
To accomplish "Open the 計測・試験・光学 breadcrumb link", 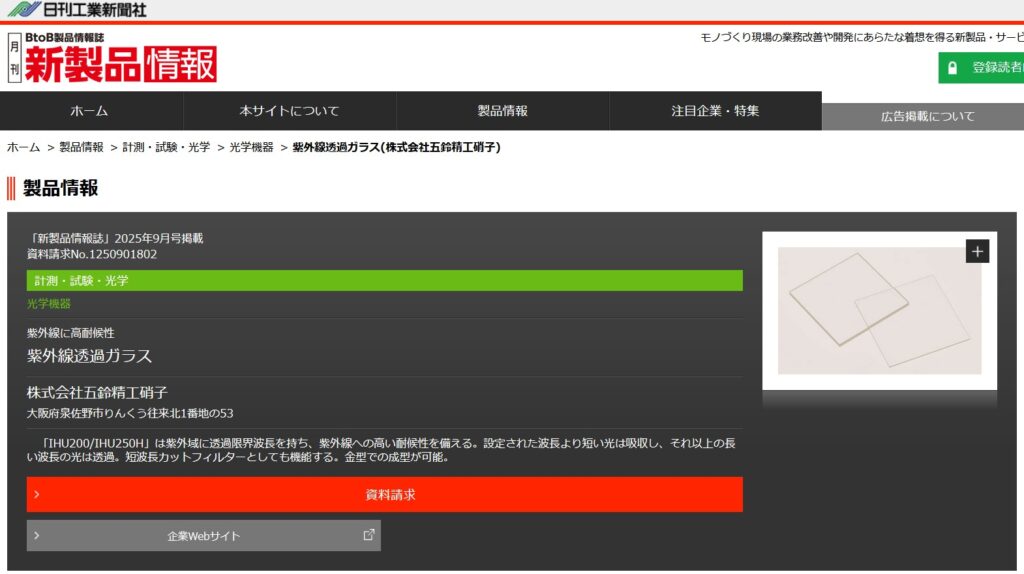I will (166, 148).
